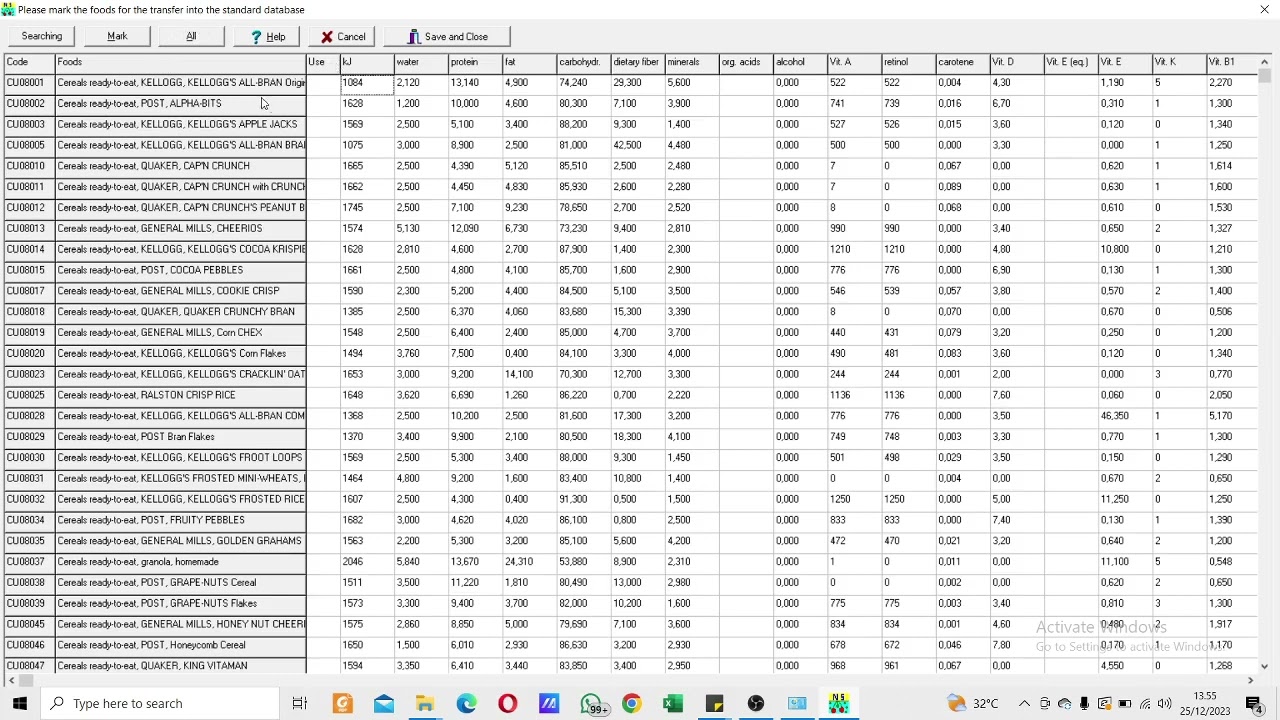Open Task View on taskbar
1280x720 pixels.
point(299,703)
